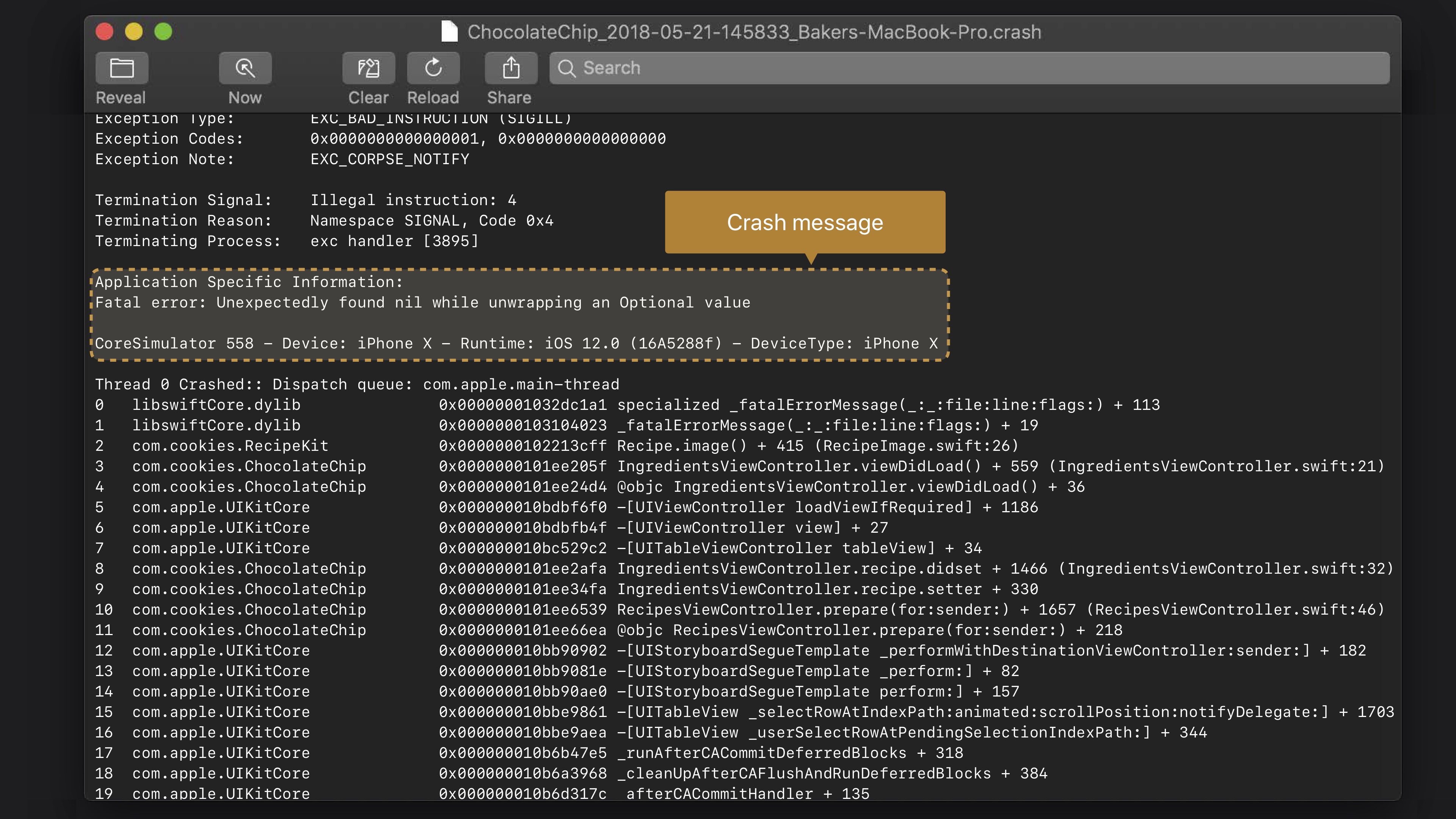Click the Thread 0 Crashed header line
The width and height of the screenshot is (1456, 819).
point(357,384)
